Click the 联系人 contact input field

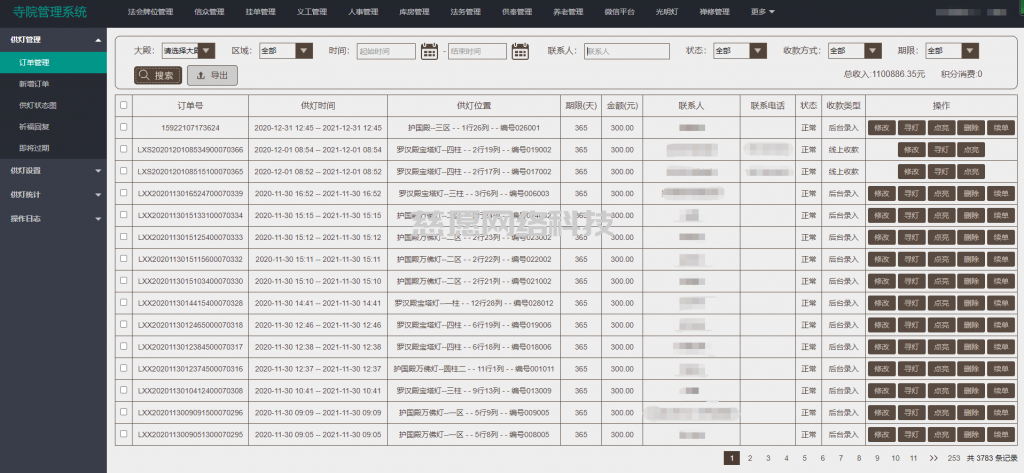626,51
